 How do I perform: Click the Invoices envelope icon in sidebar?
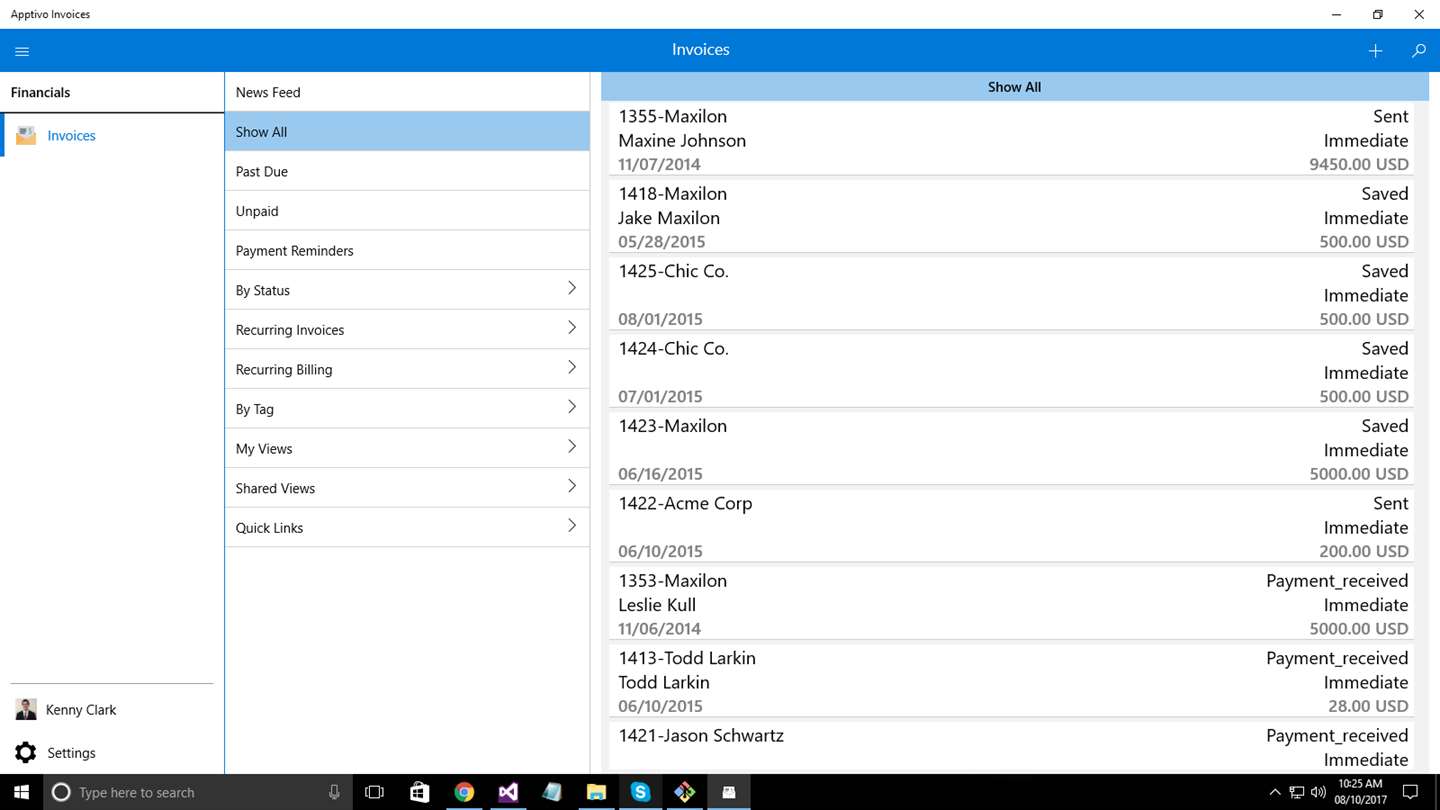pyautogui.click(x=26, y=136)
